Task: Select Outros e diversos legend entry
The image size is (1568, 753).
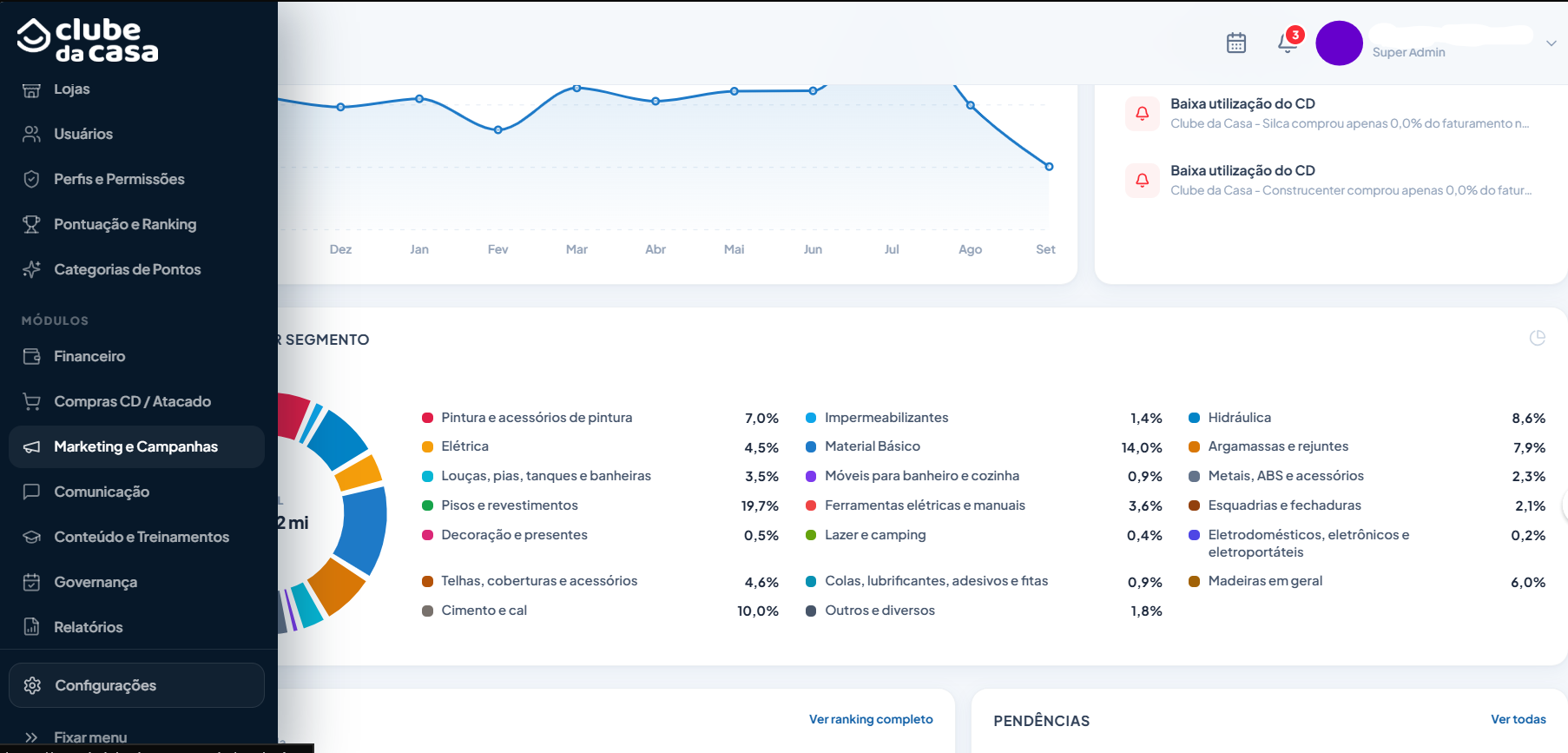Action: coord(984,611)
